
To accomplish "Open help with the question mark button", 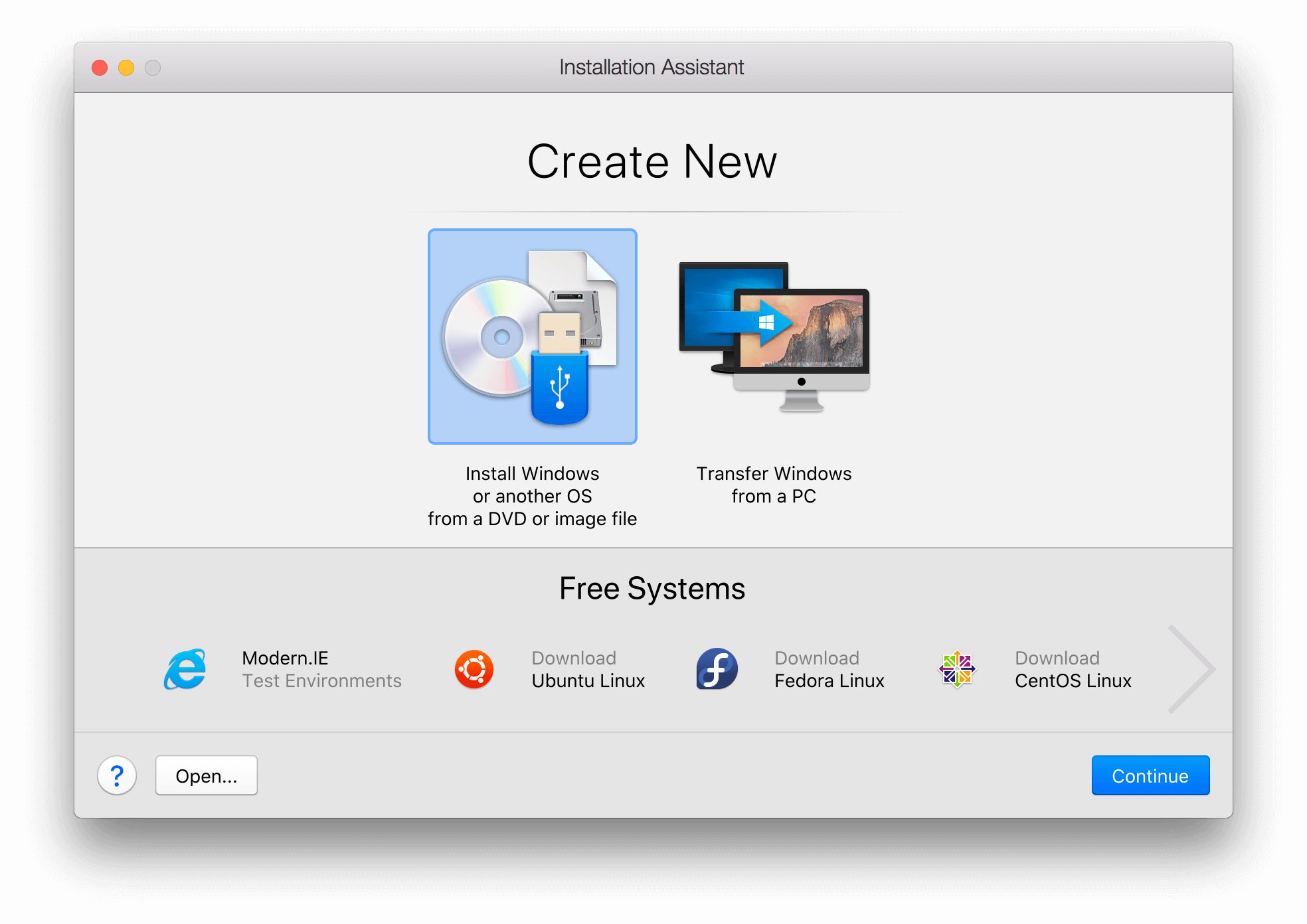I will (117, 775).
